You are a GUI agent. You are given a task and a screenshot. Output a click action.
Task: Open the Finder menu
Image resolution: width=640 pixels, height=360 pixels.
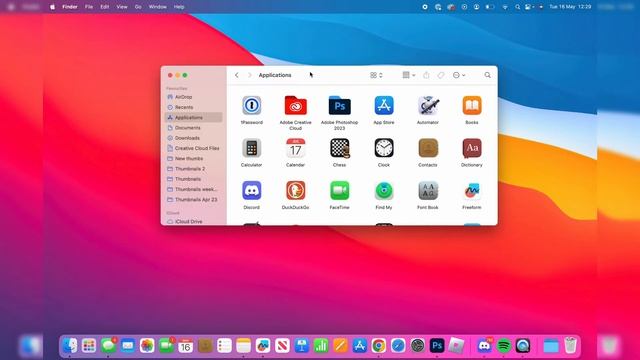(x=70, y=7)
